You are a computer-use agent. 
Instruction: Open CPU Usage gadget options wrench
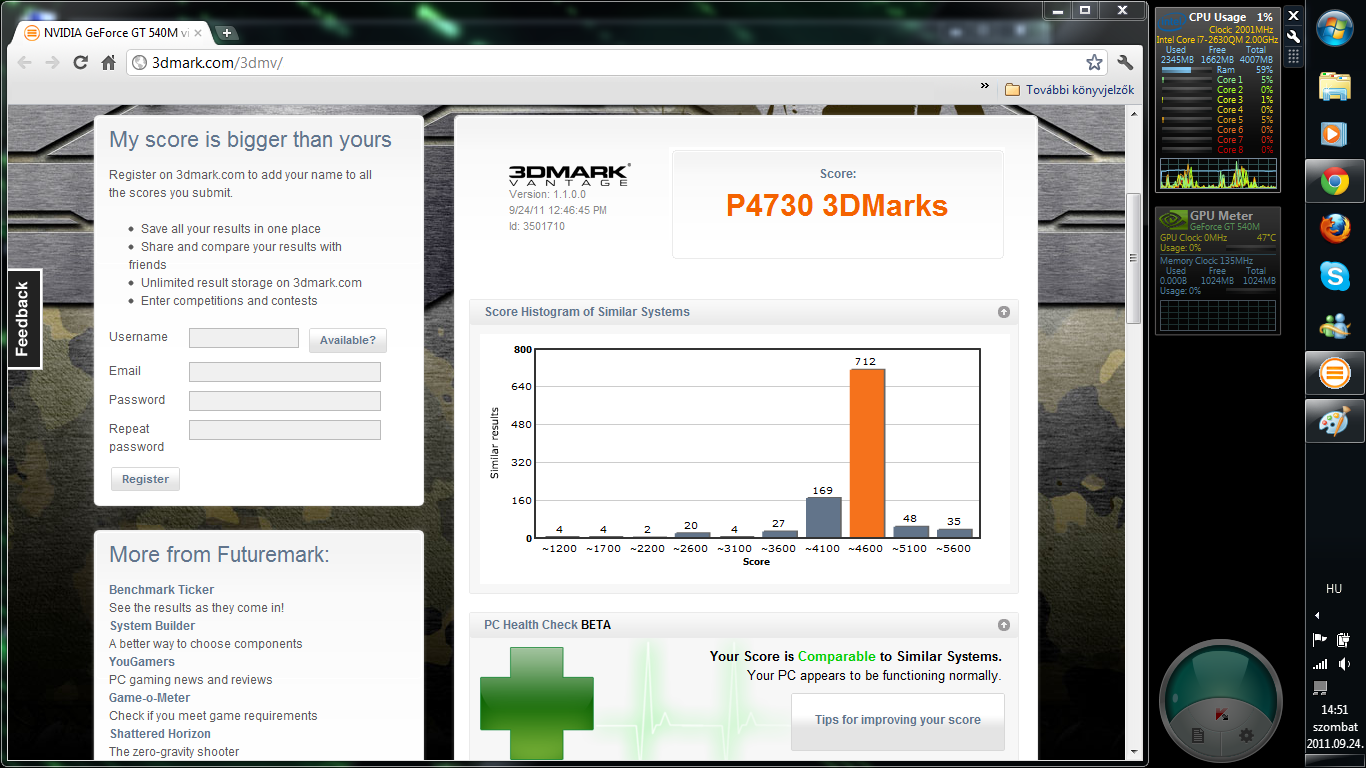click(1293, 36)
